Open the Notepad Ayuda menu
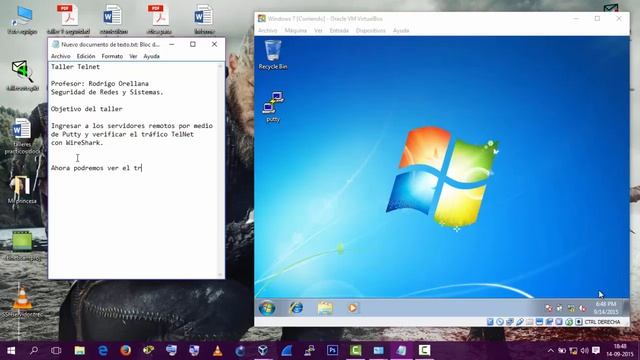Image resolution: width=640 pixels, height=360 pixels. coord(151,56)
